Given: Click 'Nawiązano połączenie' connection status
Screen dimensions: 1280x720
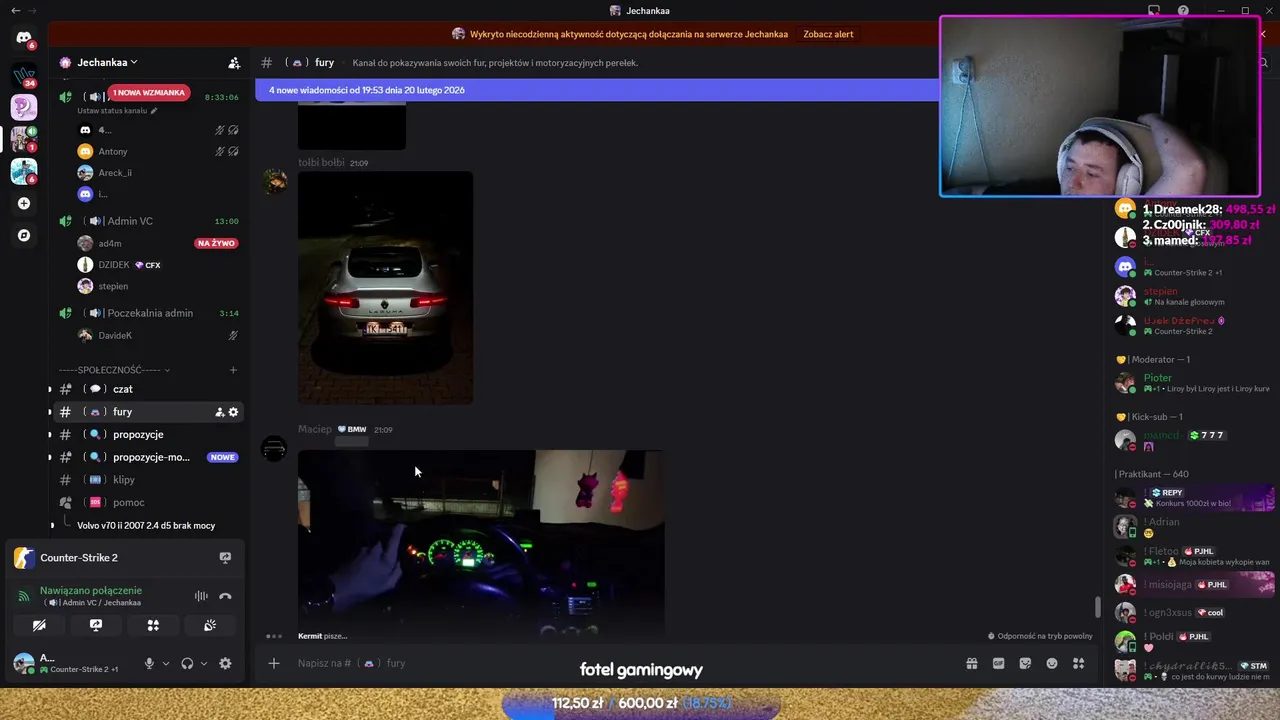Looking at the screenshot, I should click(x=91, y=590).
